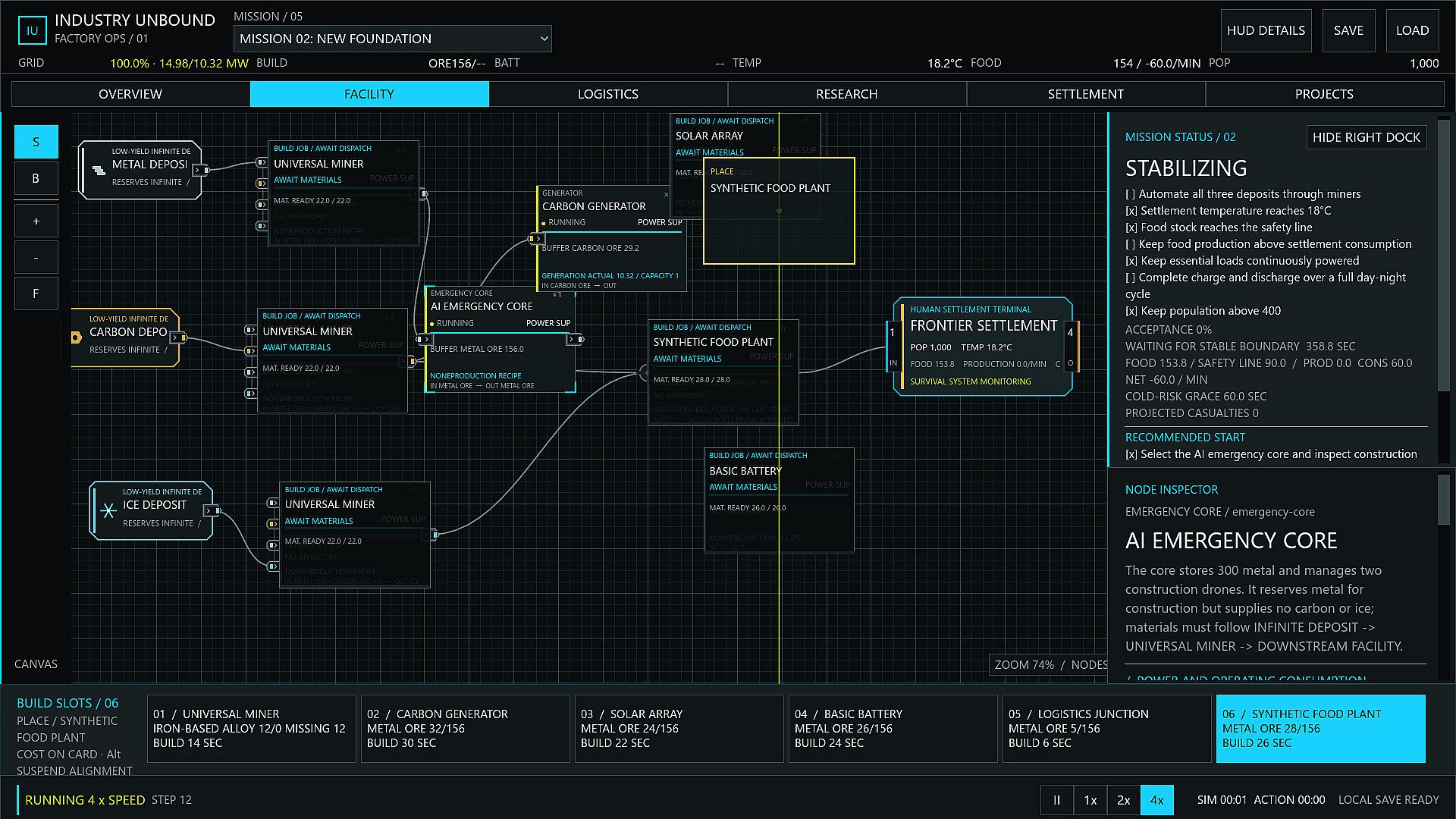The width and height of the screenshot is (1456, 819).
Task: Open the Research tab
Action: [847, 94]
